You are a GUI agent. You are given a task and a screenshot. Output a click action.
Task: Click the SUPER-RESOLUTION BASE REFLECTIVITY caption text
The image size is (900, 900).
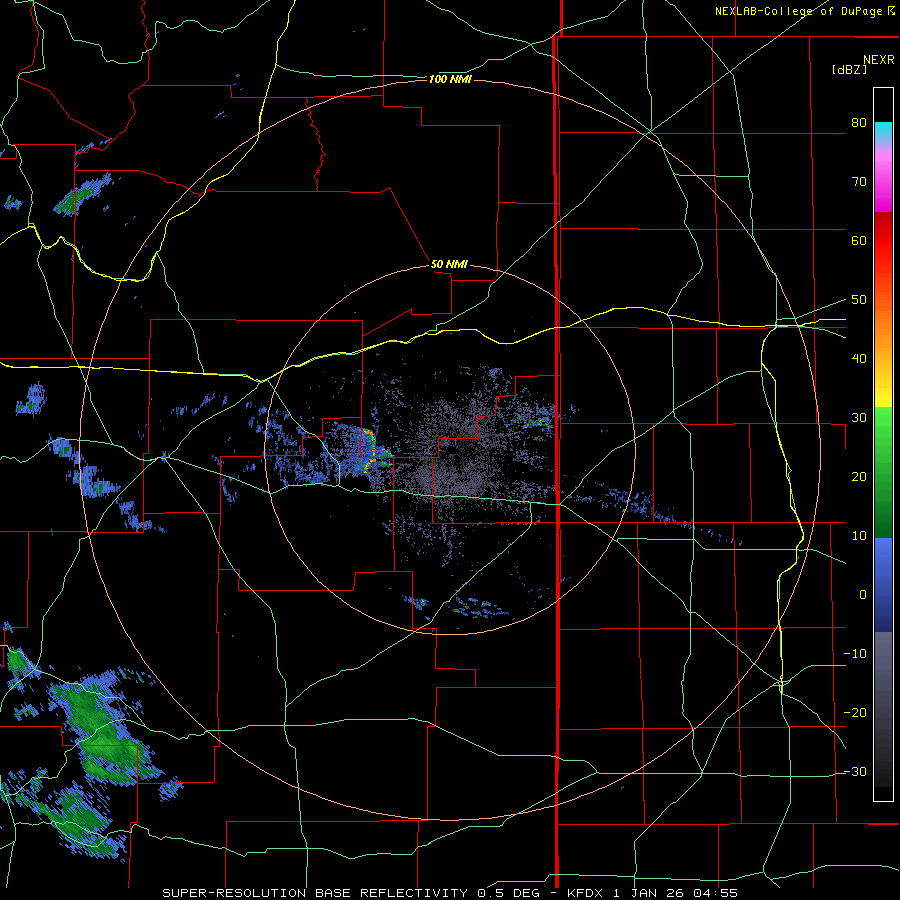(x=315, y=893)
